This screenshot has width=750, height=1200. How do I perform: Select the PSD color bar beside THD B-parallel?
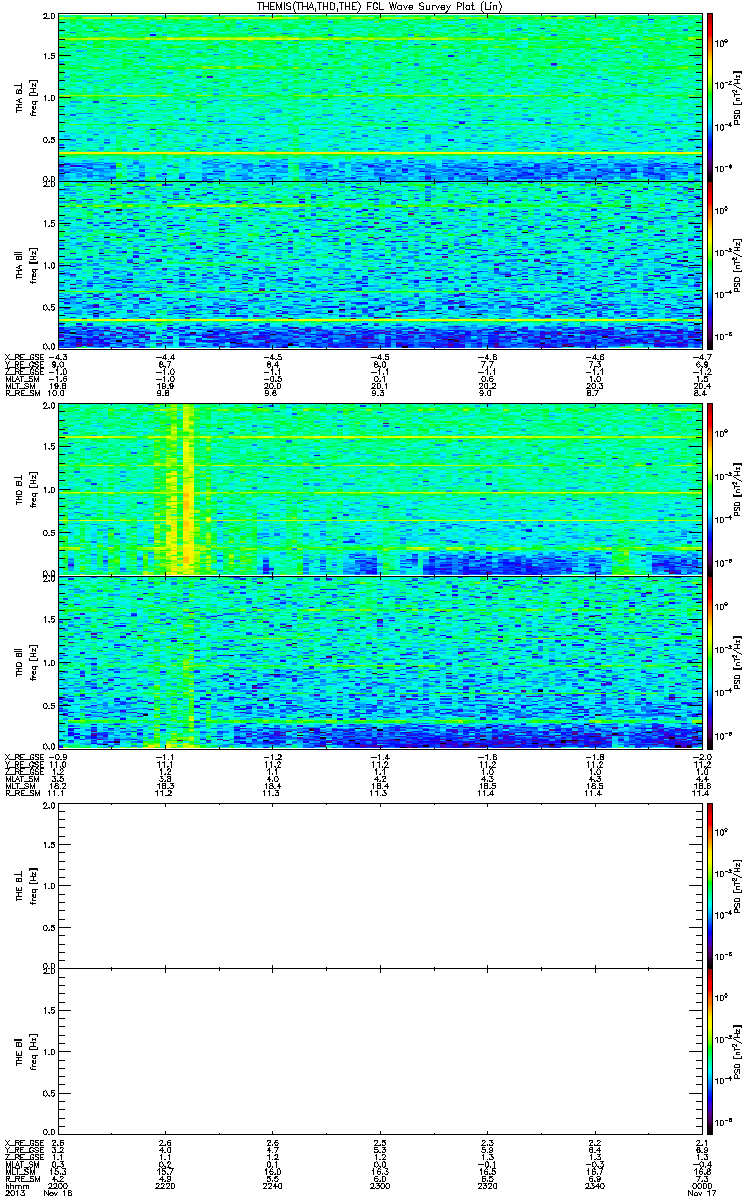tap(710, 661)
